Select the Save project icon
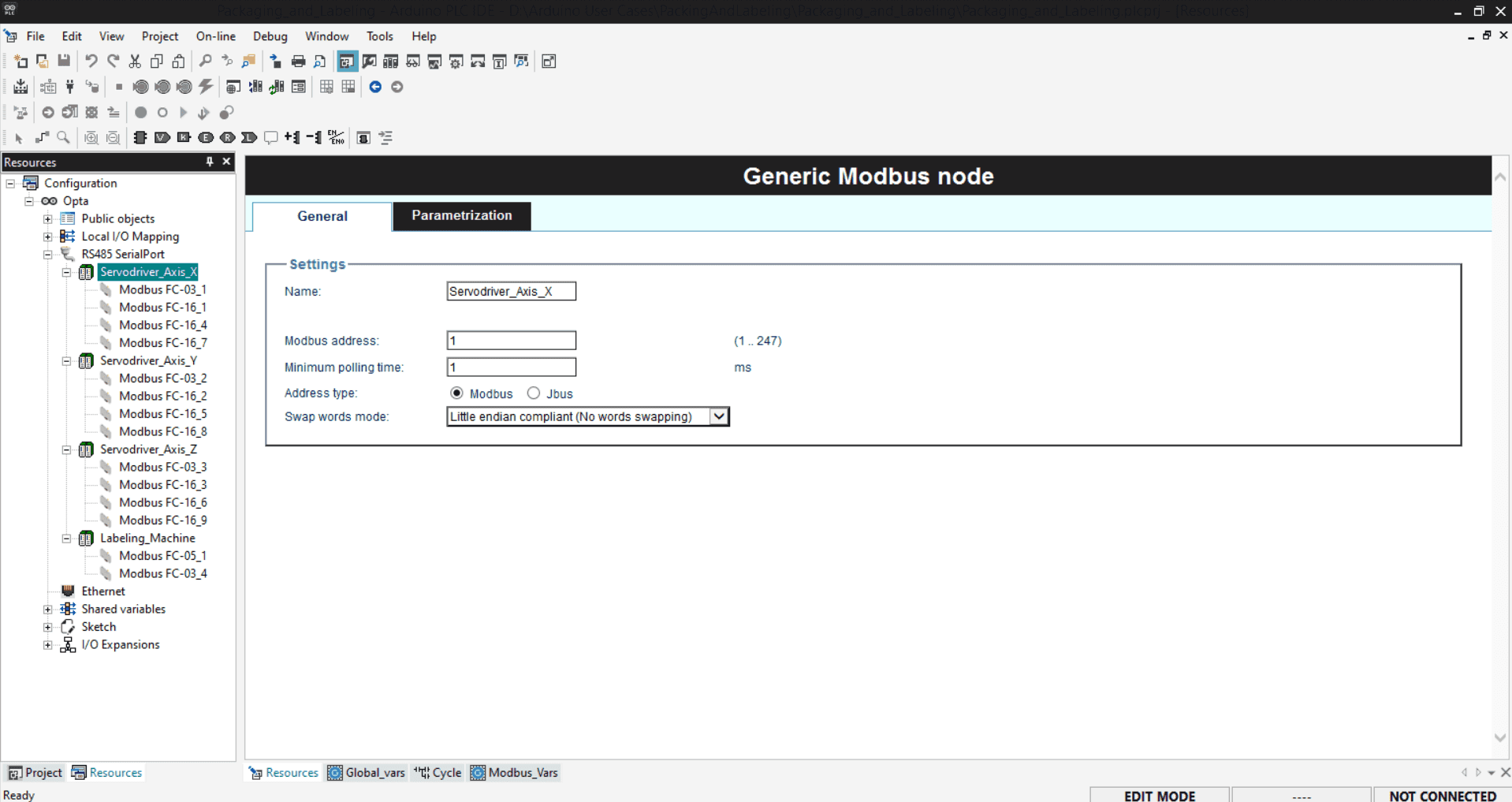The image size is (1512, 802). (x=63, y=61)
